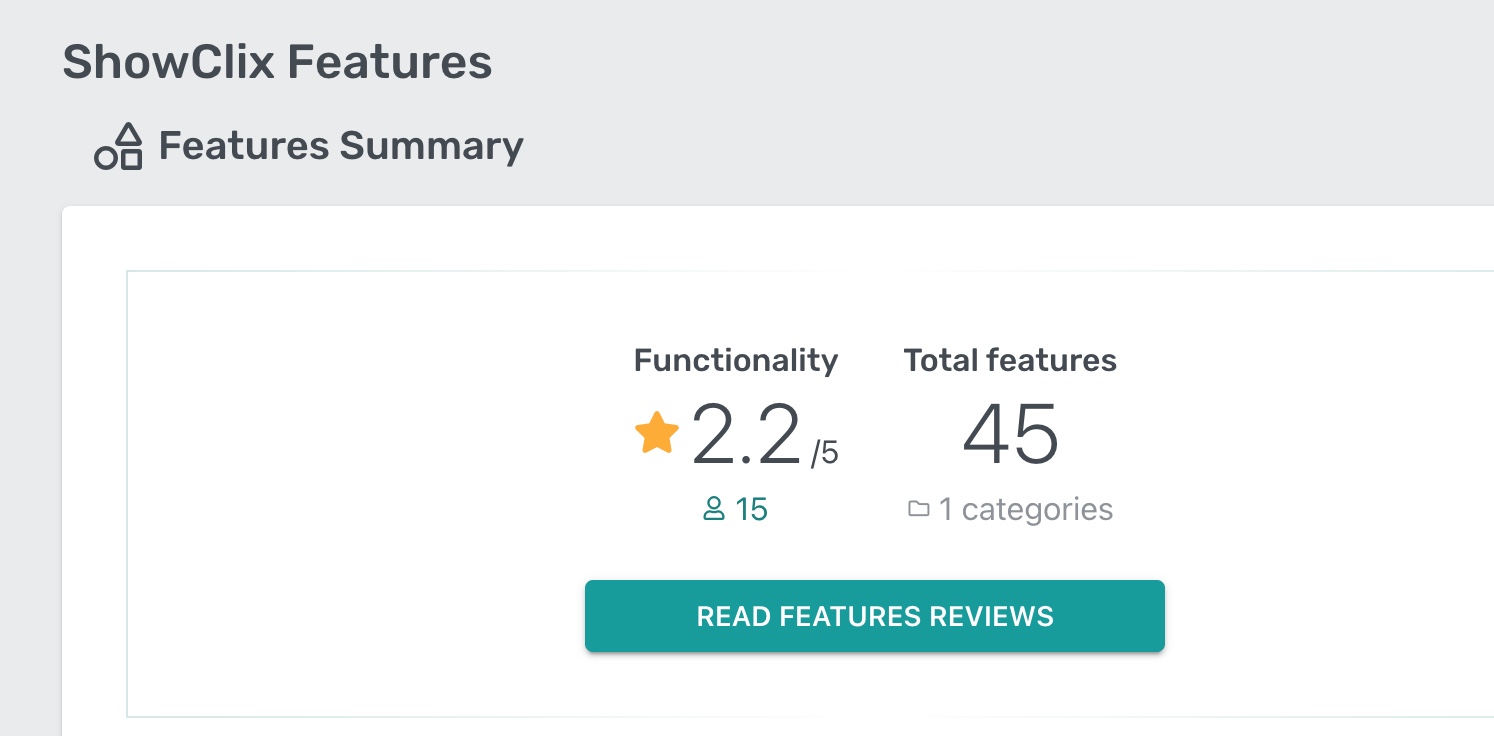Click the Total features label

coord(1010,360)
